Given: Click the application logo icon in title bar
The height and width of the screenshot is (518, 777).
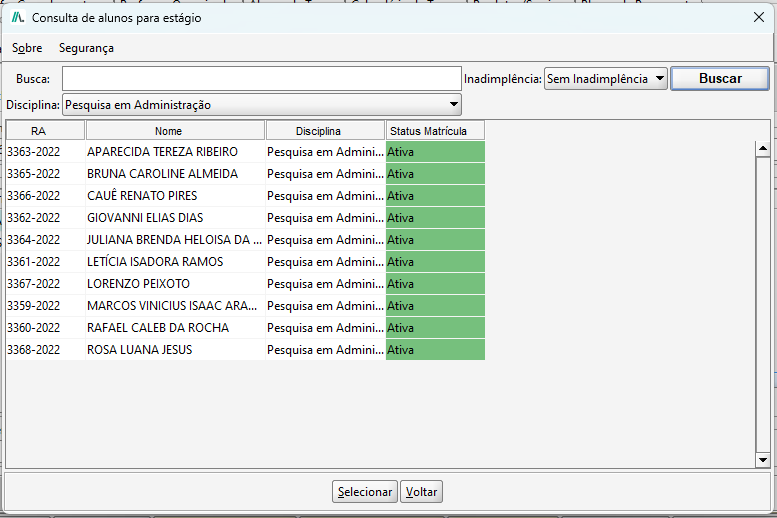Looking at the screenshot, I should (x=18, y=18).
